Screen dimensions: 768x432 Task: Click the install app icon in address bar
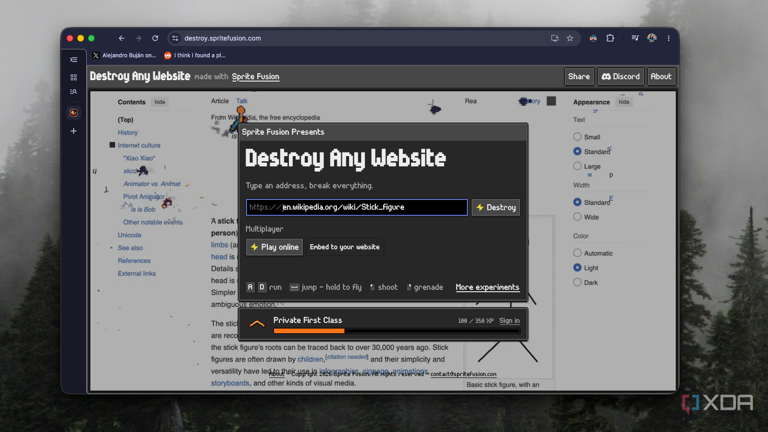point(554,38)
